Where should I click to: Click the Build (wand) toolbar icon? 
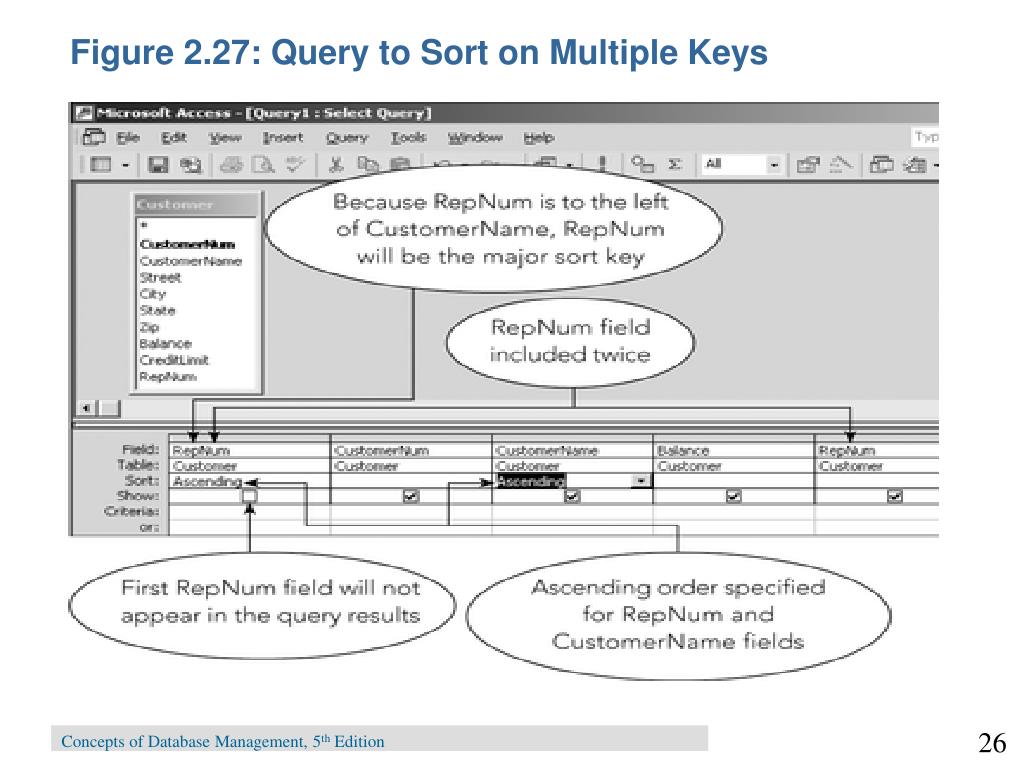pos(840,165)
